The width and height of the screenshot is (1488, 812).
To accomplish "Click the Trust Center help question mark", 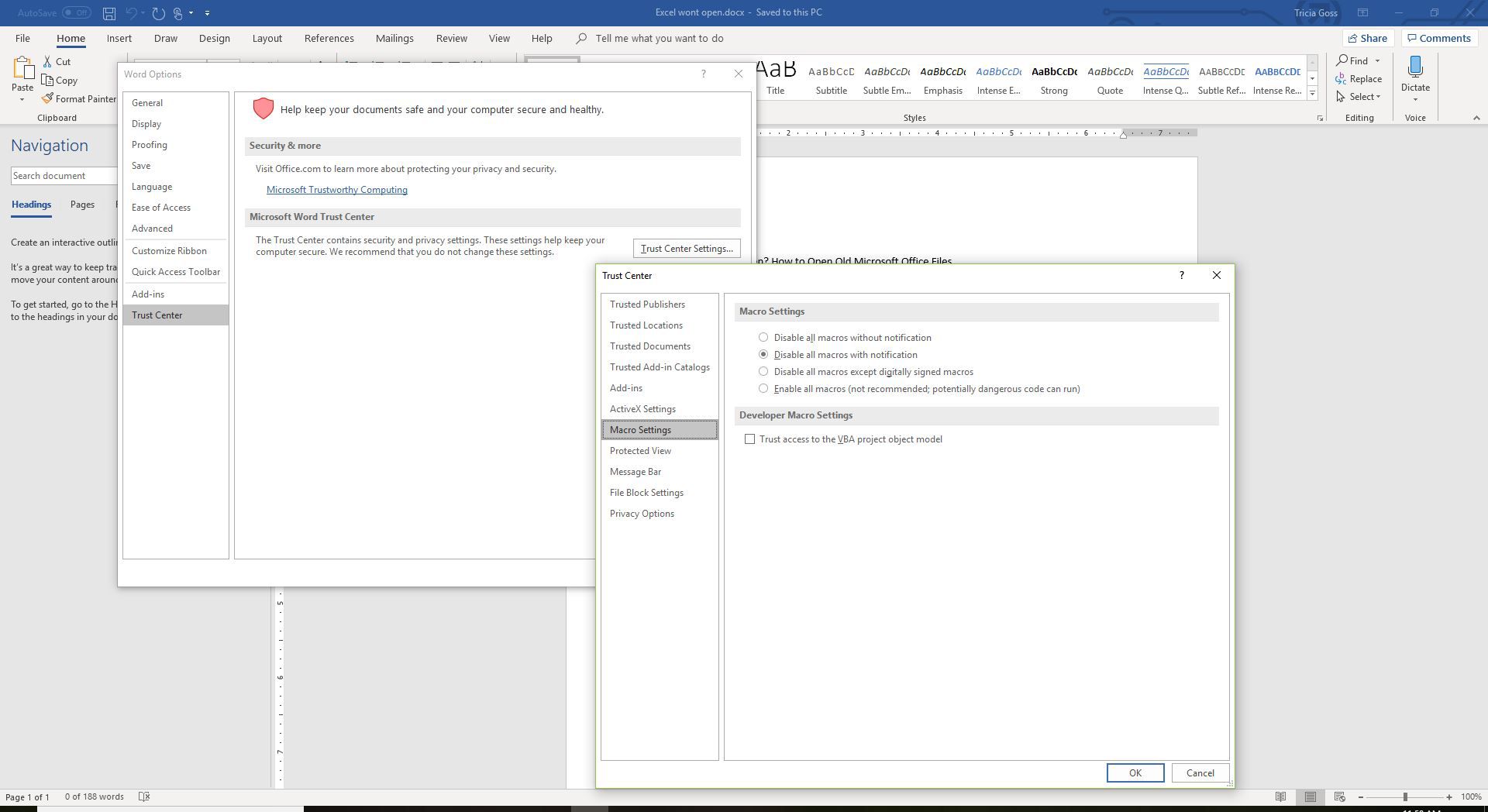I will (x=1181, y=275).
